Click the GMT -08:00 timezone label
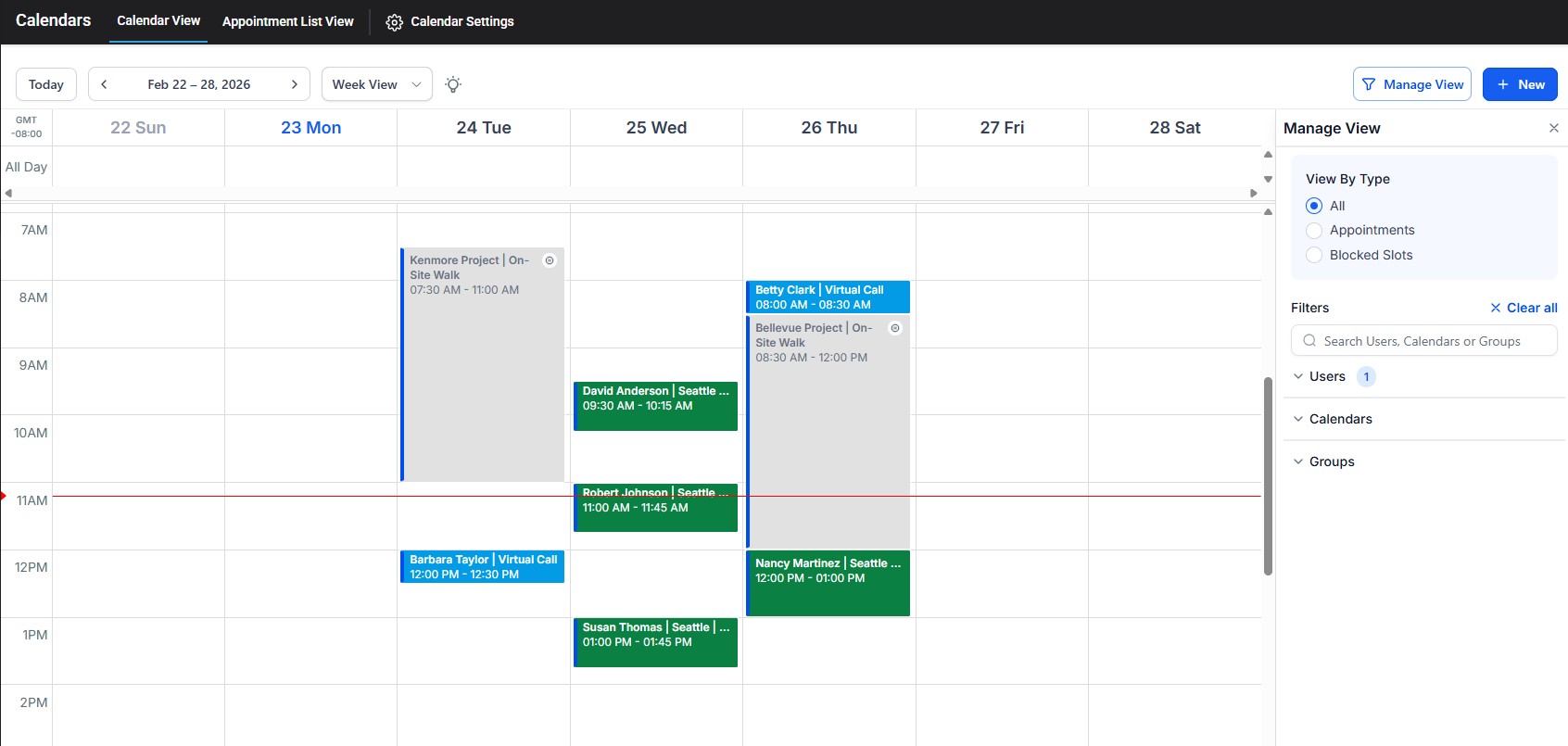Image resolution: width=1568 pixels, height=746 pixels. (26, 127)
